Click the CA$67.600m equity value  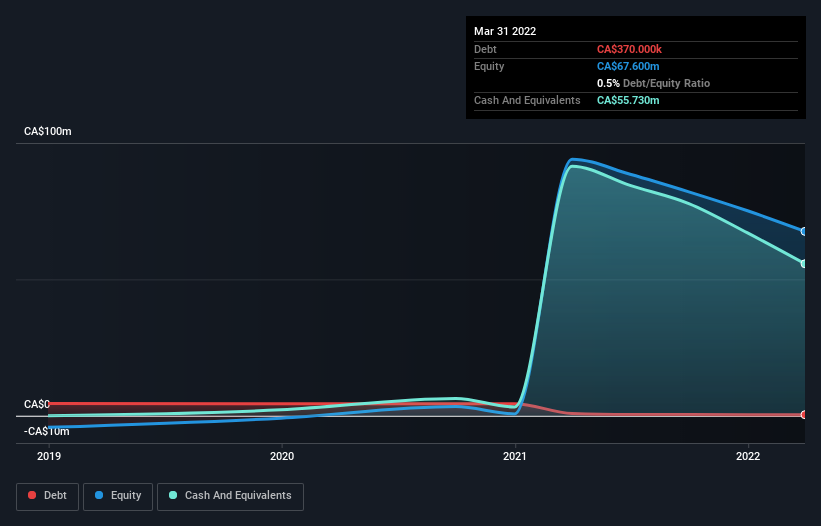(x=628, y=66)
